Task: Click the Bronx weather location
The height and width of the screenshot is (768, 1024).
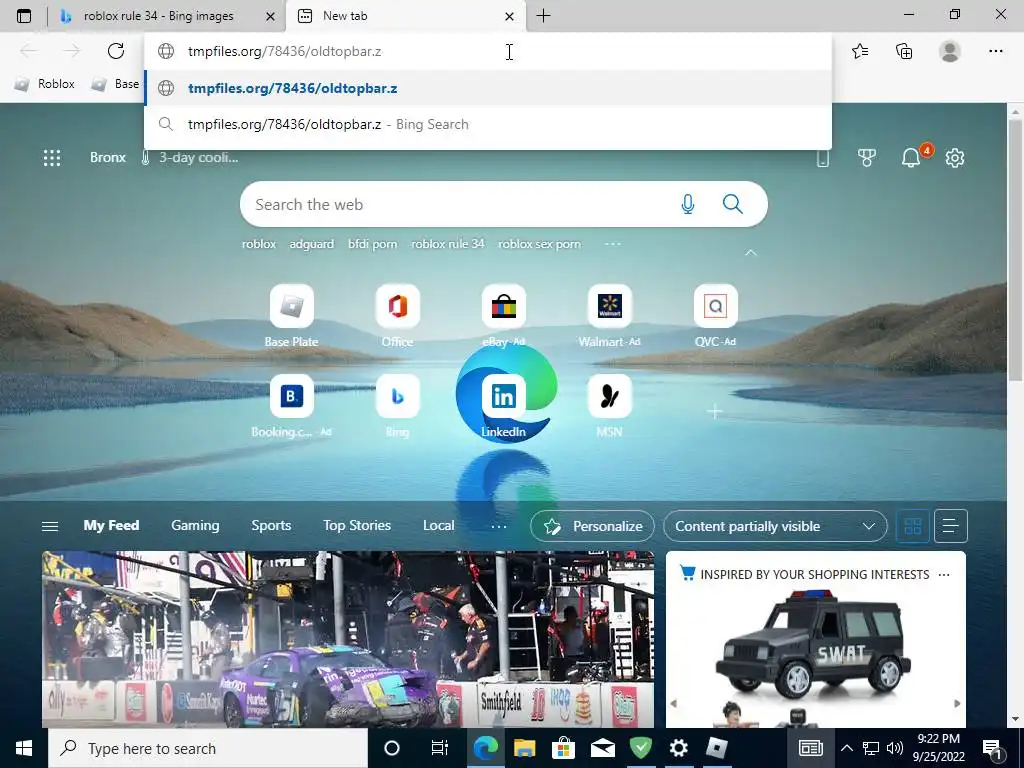Action: click(x=108, y=157)
